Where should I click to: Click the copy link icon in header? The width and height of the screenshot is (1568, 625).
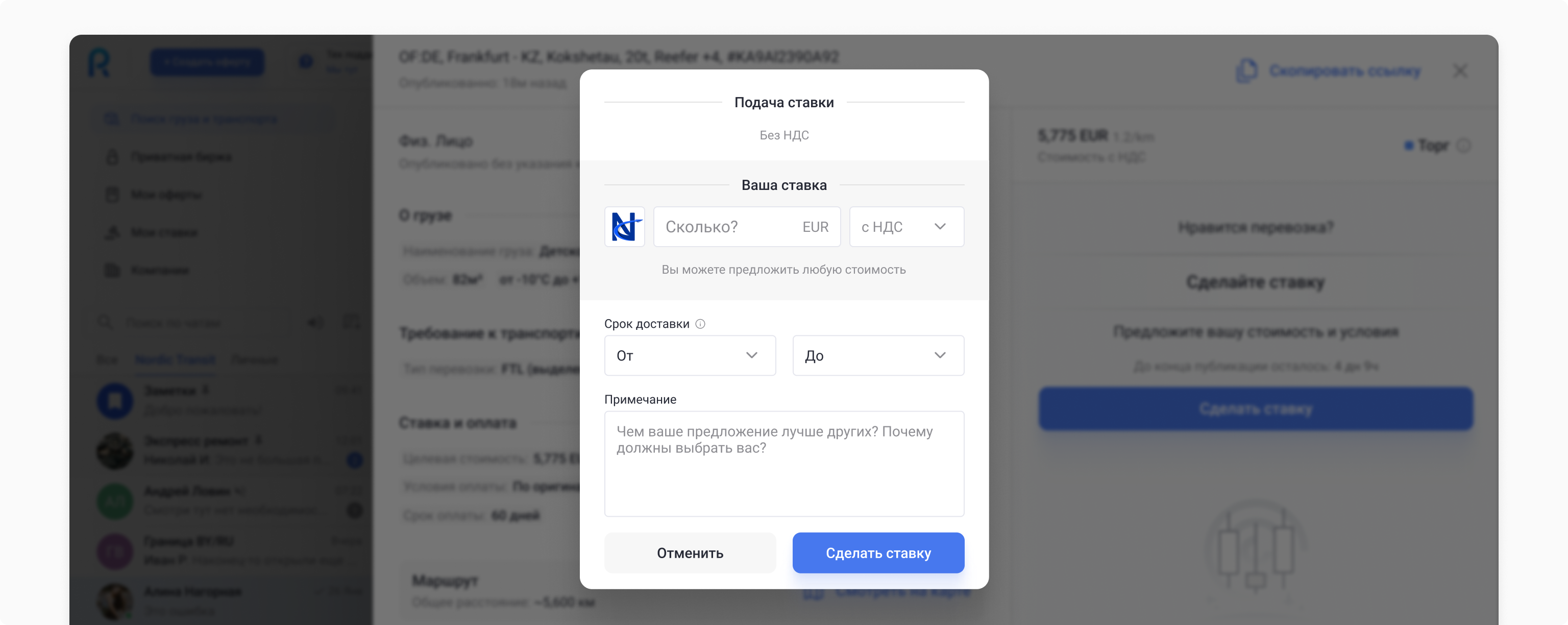pos(1246,70)
